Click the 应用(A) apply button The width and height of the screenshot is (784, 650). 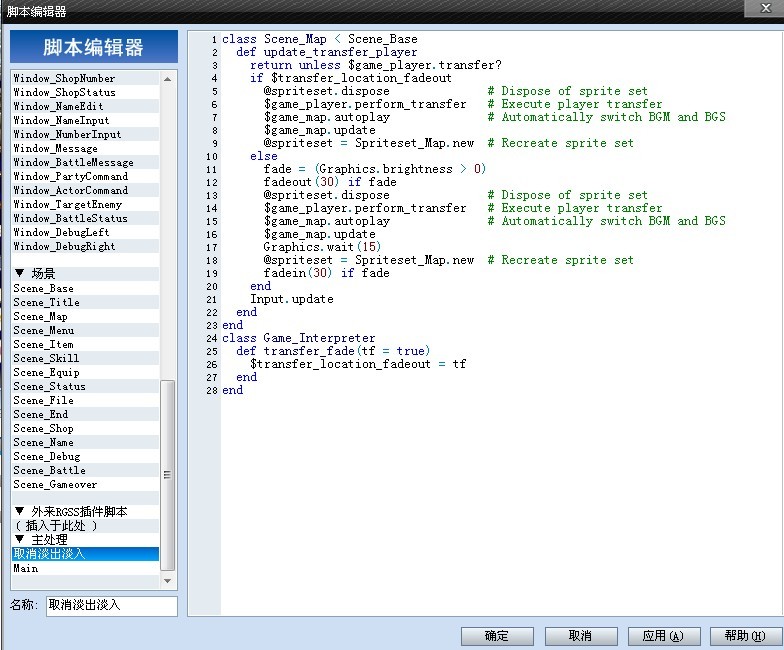tap(664, 636)
